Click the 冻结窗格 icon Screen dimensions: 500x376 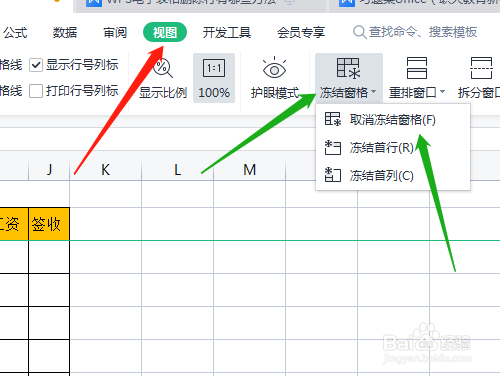click(348, 68)
